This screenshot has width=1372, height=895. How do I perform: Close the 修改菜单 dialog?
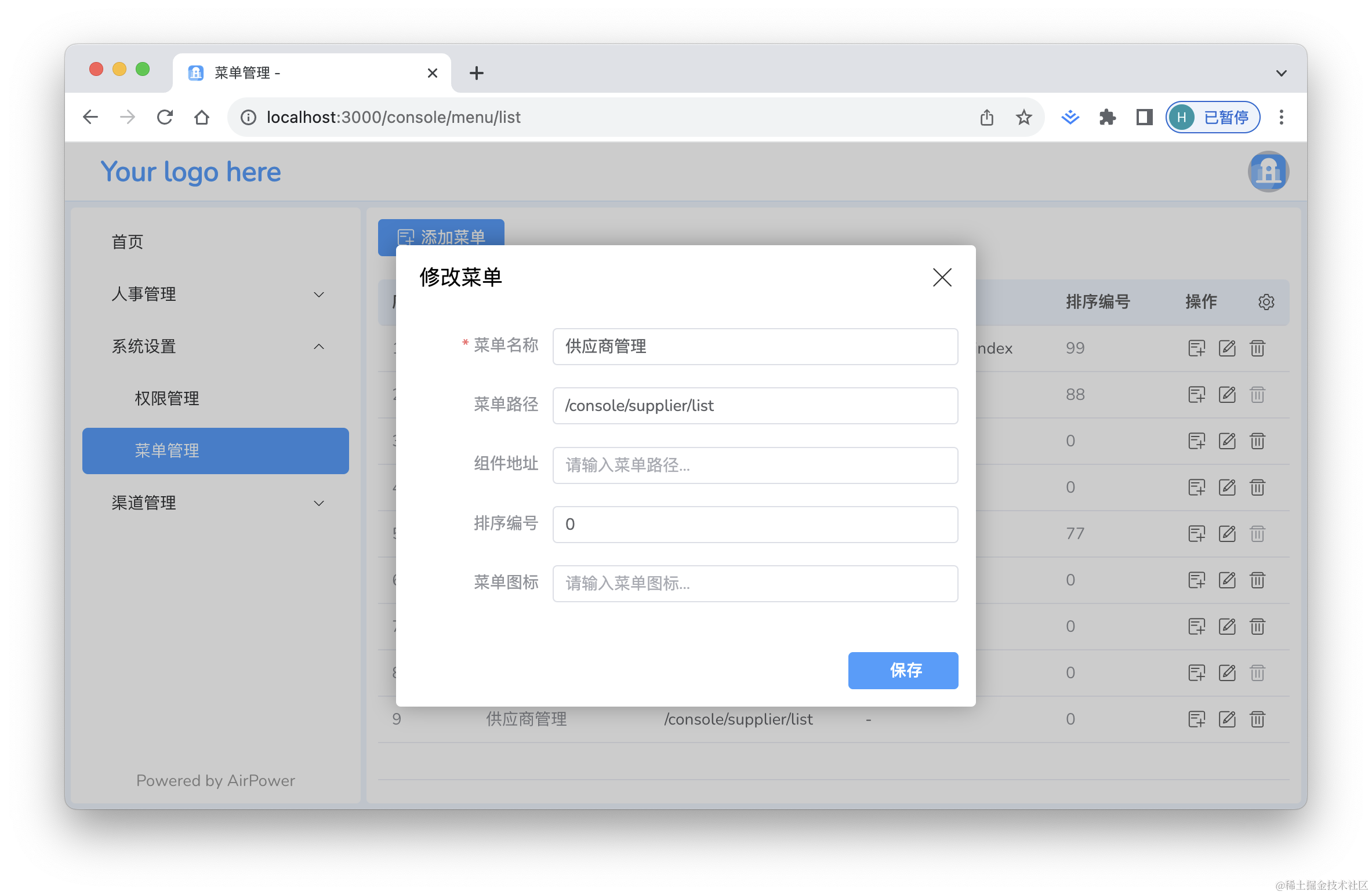[942, 278]
